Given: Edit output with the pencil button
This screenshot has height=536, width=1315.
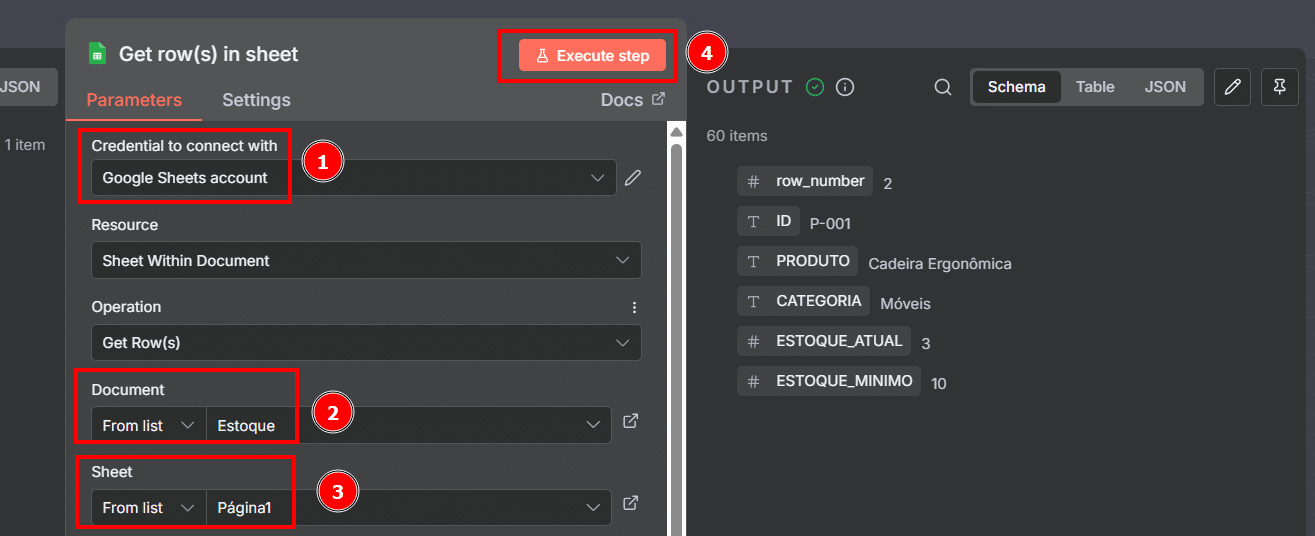Looking at the screenshot, I should (1232, 87).
